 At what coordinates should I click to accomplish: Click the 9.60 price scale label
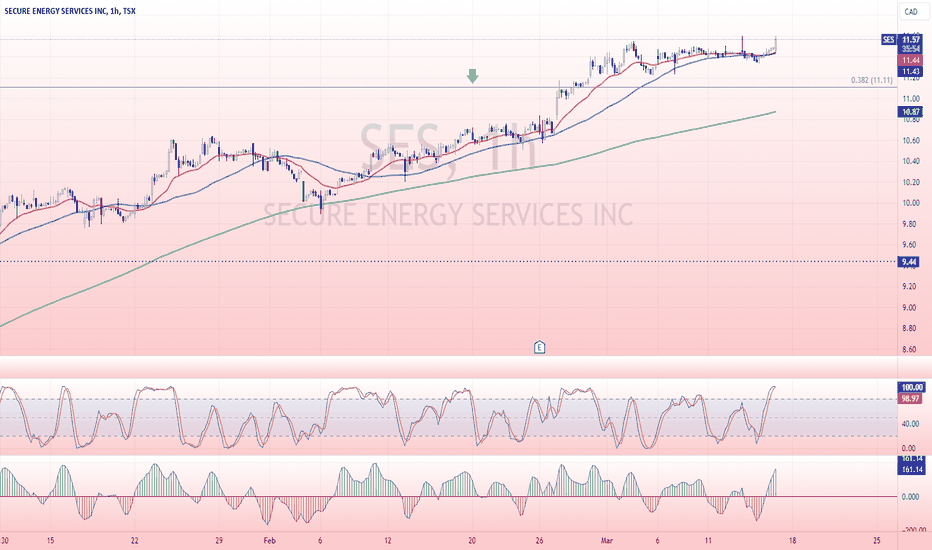coord(911,245)
